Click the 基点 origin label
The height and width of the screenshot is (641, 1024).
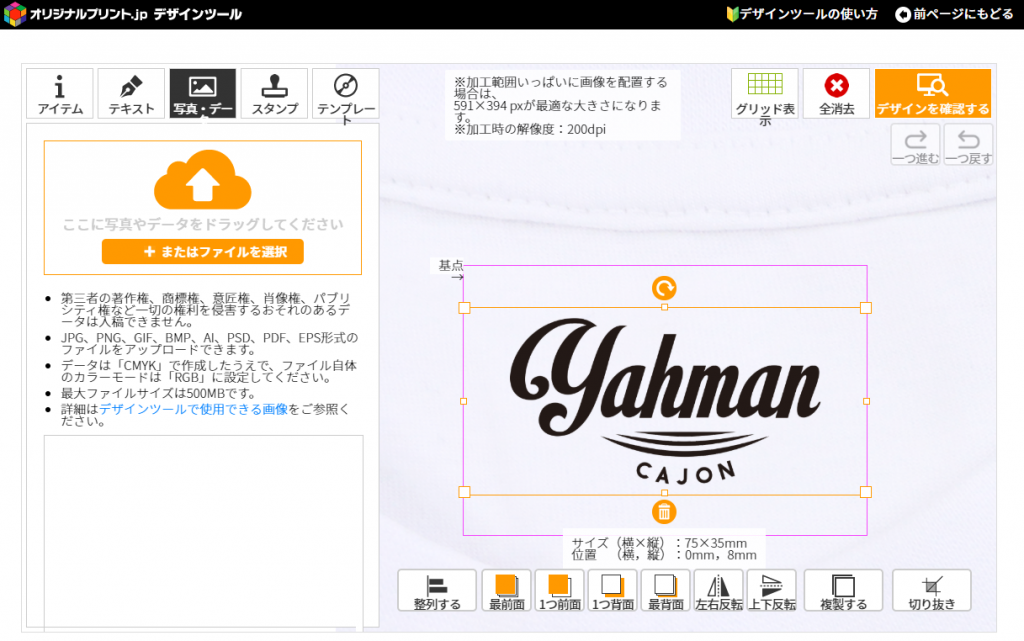[x=451, y=266]
